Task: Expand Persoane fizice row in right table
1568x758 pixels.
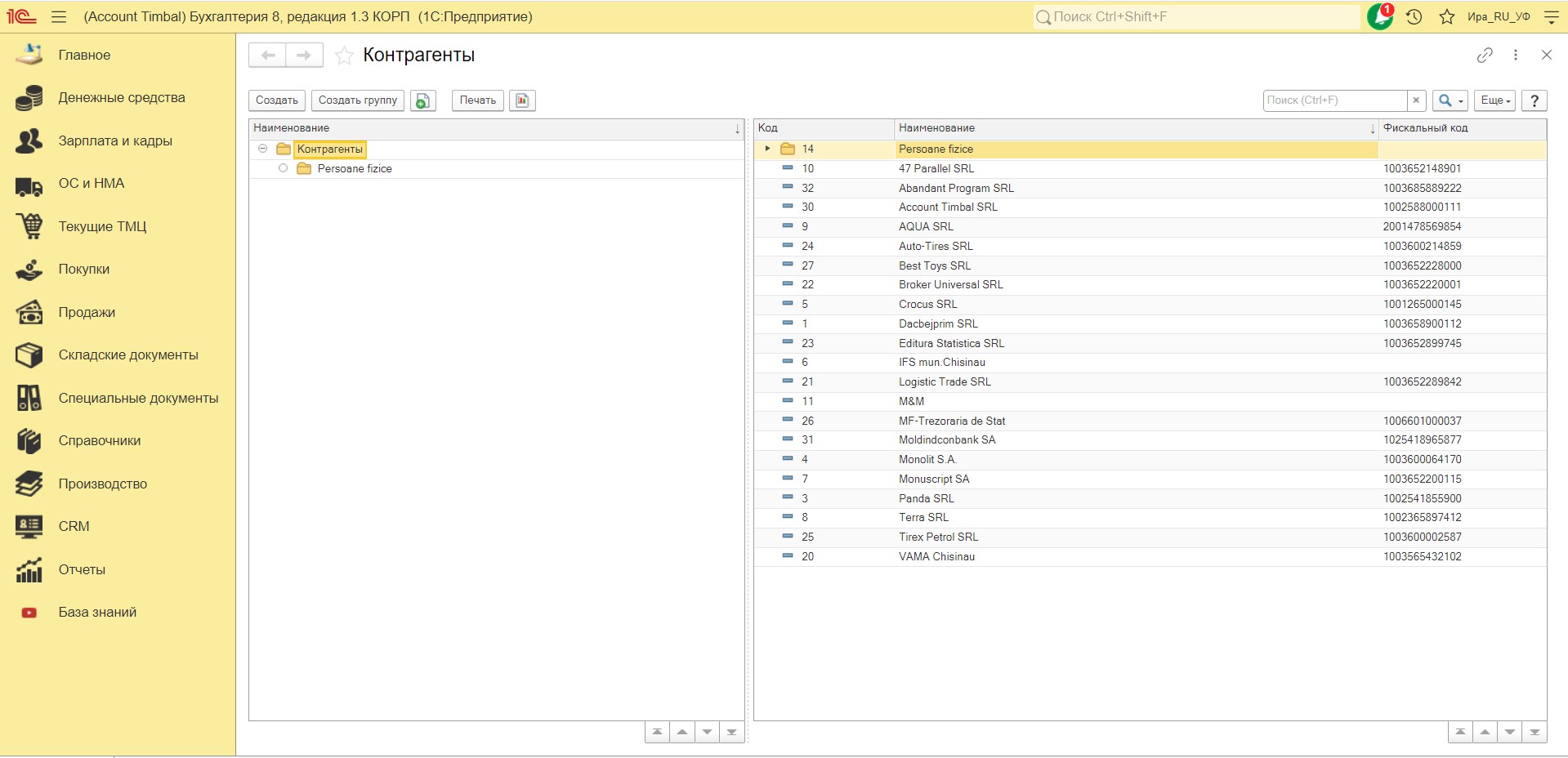Action: 767,149
